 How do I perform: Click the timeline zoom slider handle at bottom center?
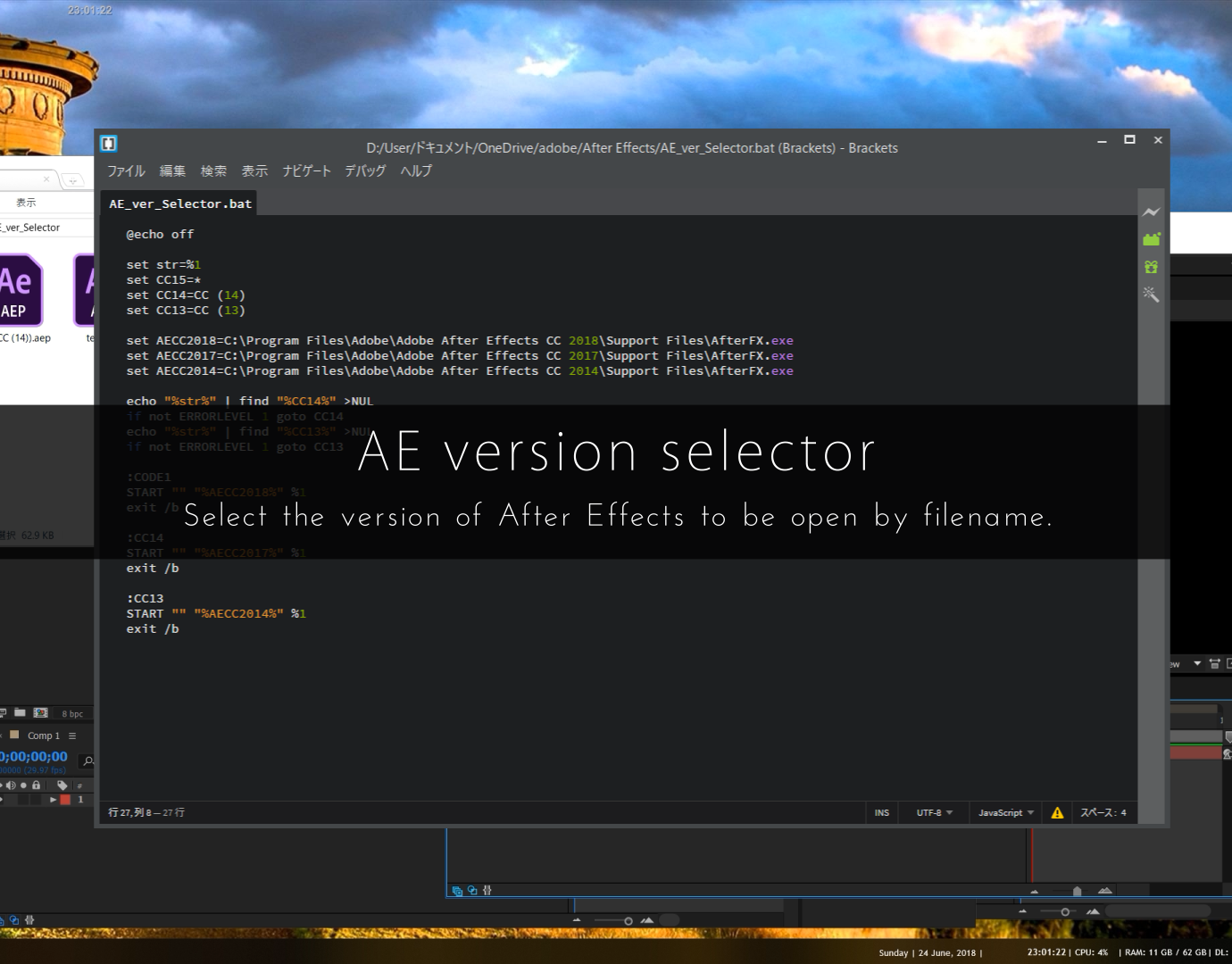pos(628,920)
